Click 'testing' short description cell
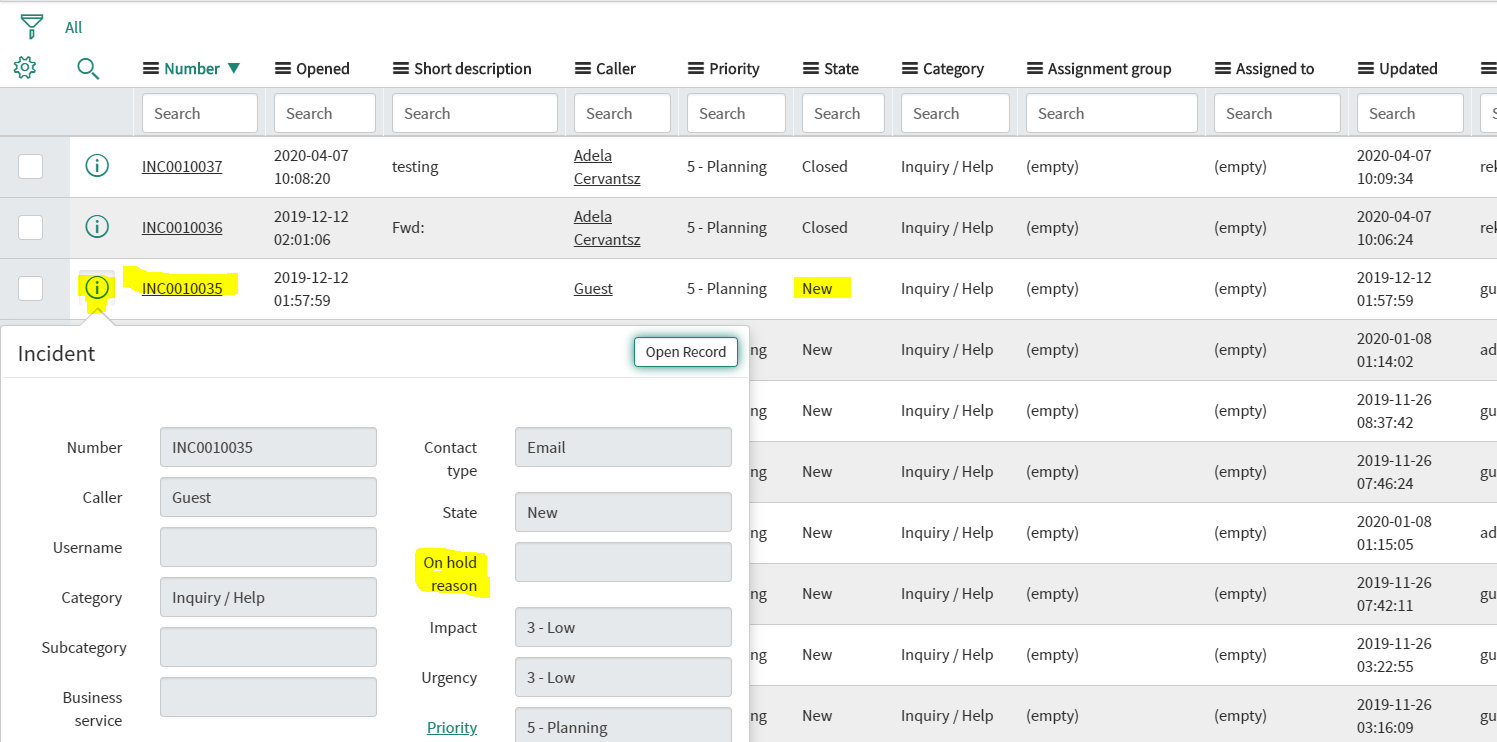The height and width of the screenshot is (742, 1497). 415,167
